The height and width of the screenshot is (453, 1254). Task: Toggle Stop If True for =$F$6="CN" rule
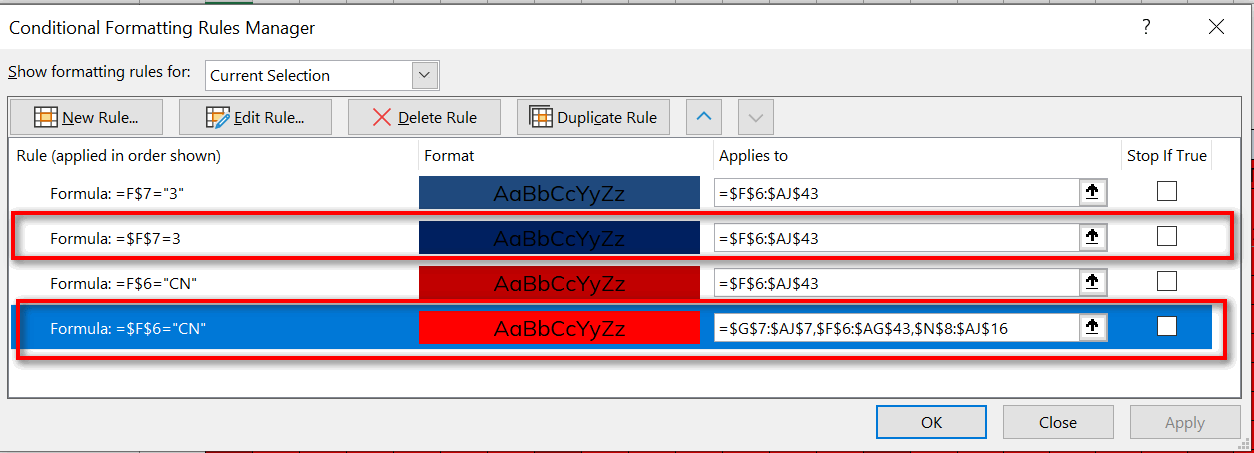pyautogui.click(x=1166, y=326)
